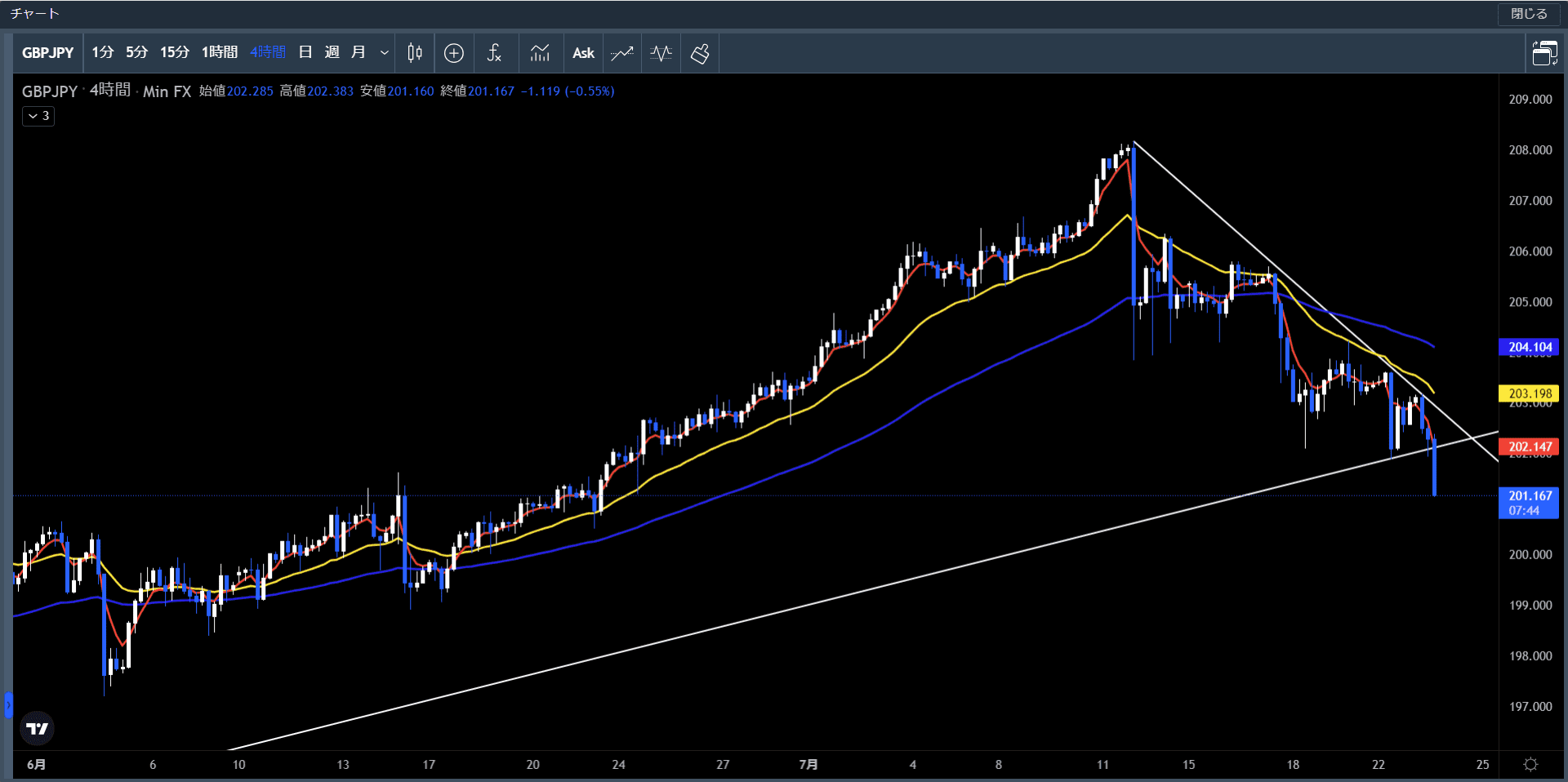Viewport: 1568px width, 782px height.
Task: Click the eraser/remove drawings icon
Action: coord(700,53)
